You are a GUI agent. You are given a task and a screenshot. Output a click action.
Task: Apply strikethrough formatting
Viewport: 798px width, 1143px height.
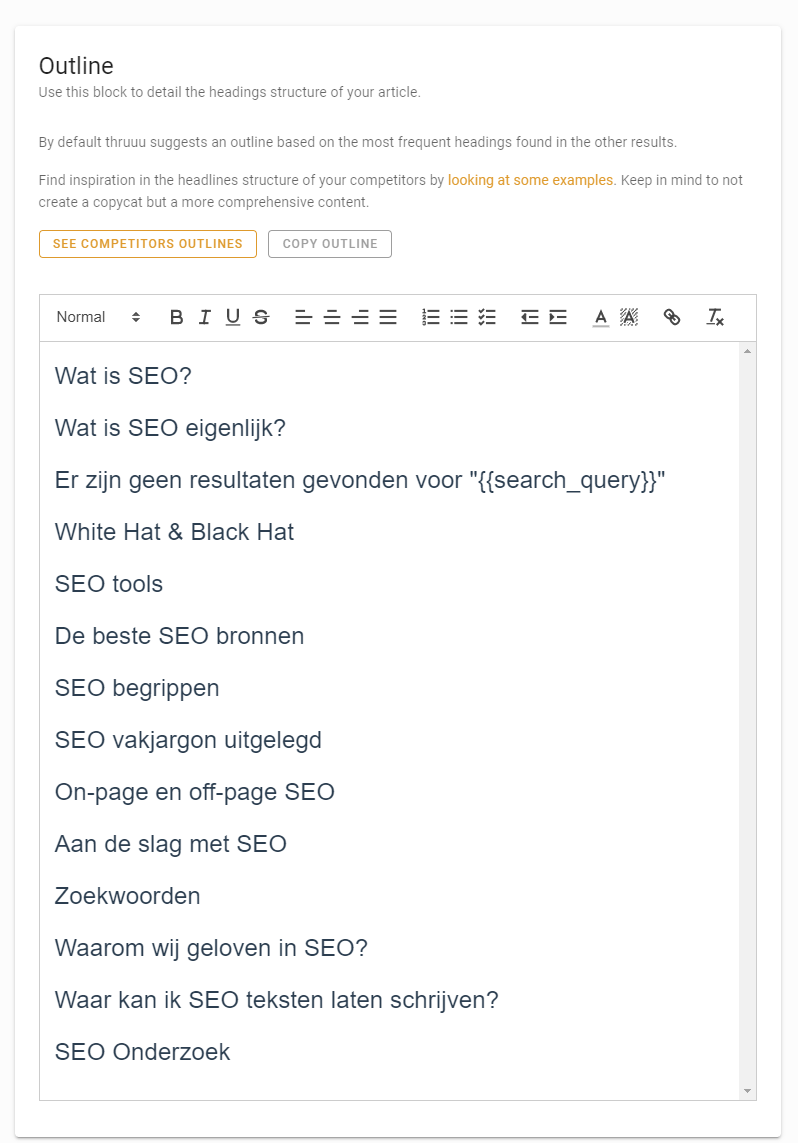[x=261, y=317]
